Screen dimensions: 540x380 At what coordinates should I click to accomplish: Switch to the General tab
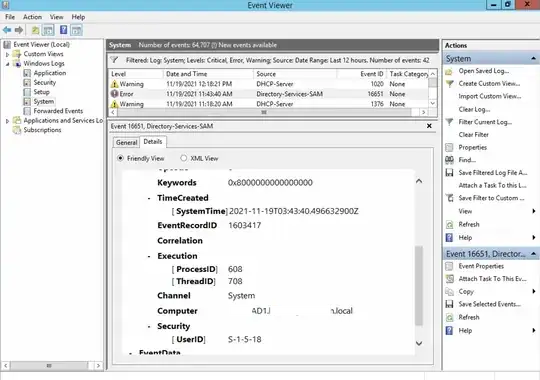pyautogui.click(x=126, y=142)
